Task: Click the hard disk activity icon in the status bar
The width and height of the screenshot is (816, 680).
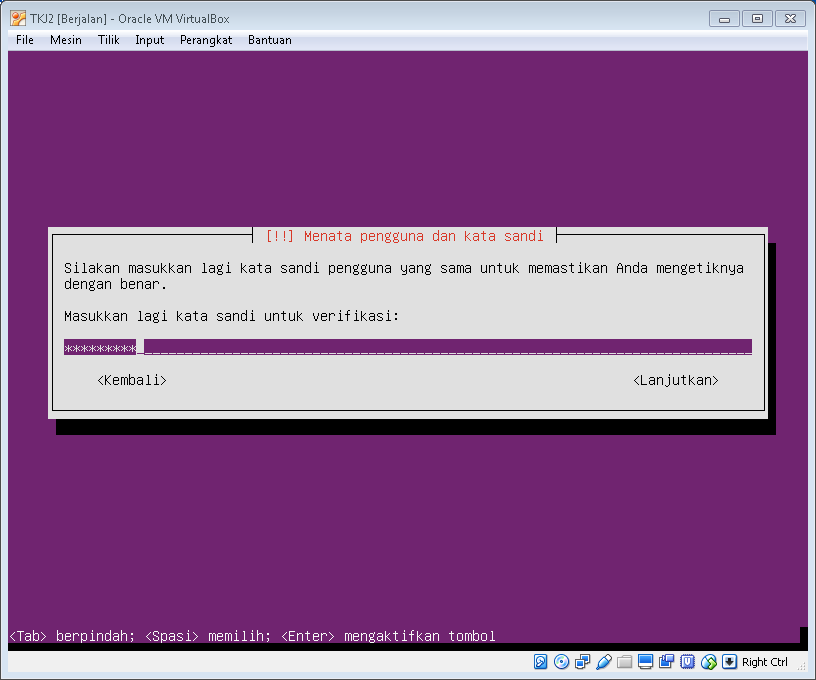Action: point(541,662)
